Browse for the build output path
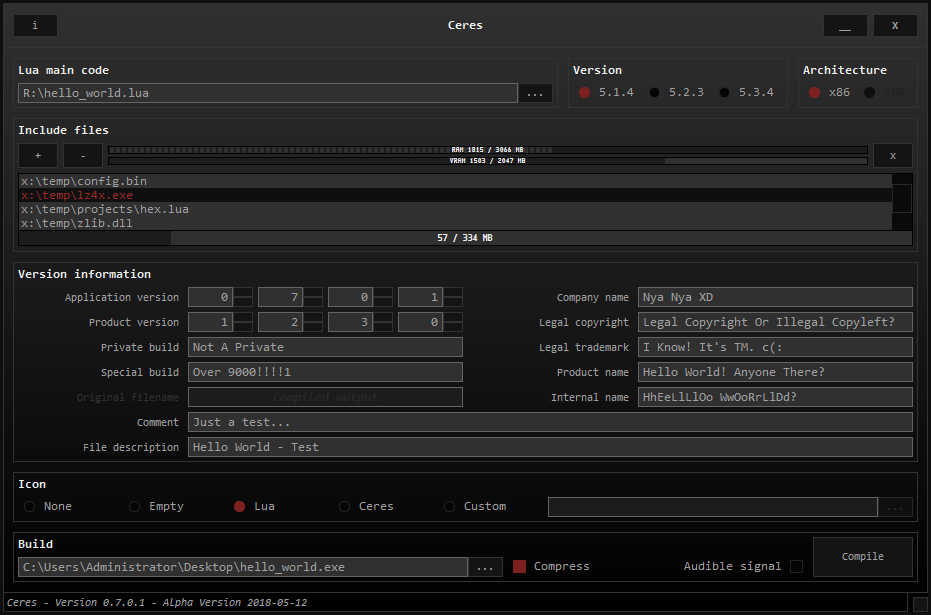Screen dimensions: 931x615 [x=484, y=567]
